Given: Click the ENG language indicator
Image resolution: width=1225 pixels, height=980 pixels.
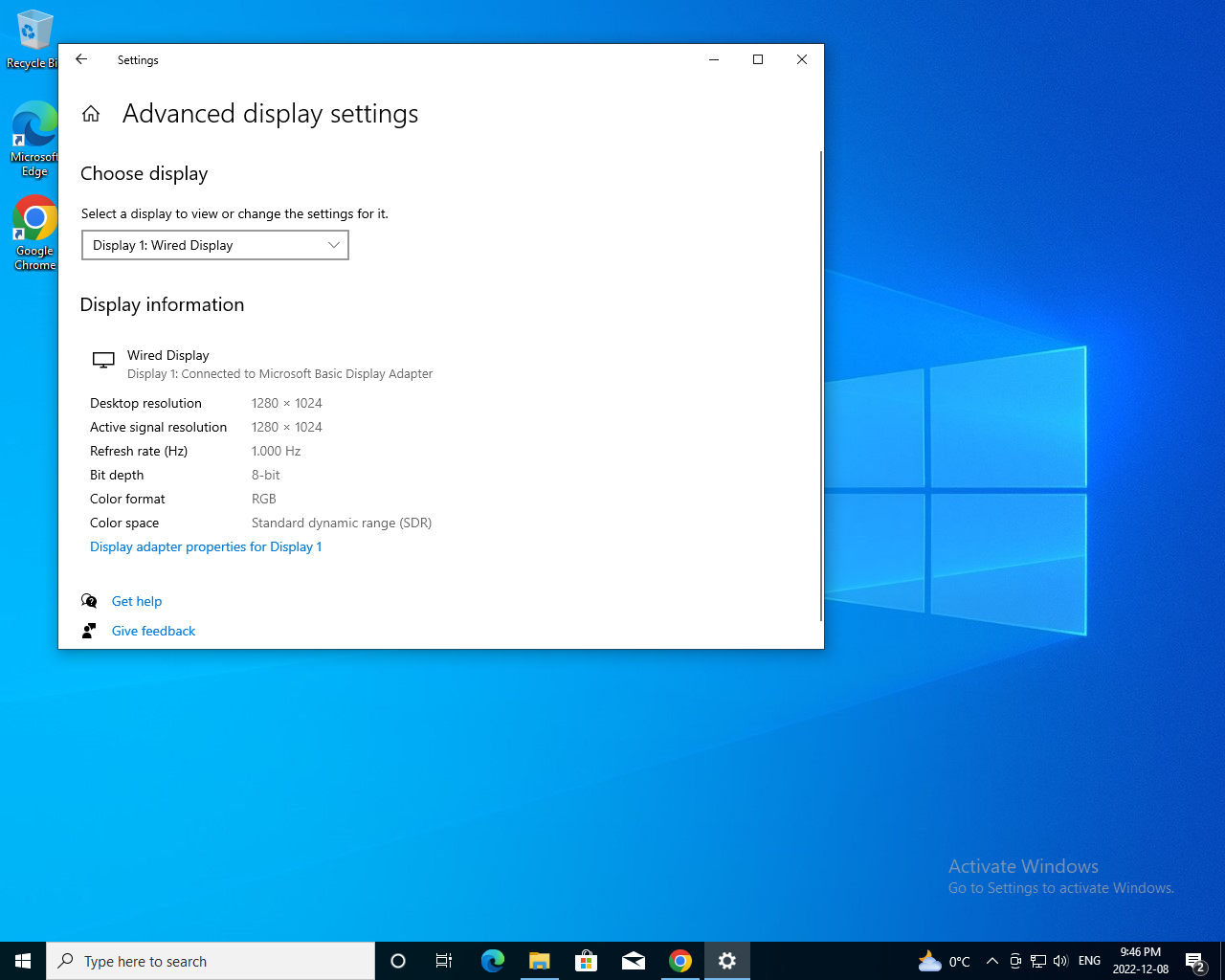Looking at the screenshot, I should click(x=1089, y=961).
